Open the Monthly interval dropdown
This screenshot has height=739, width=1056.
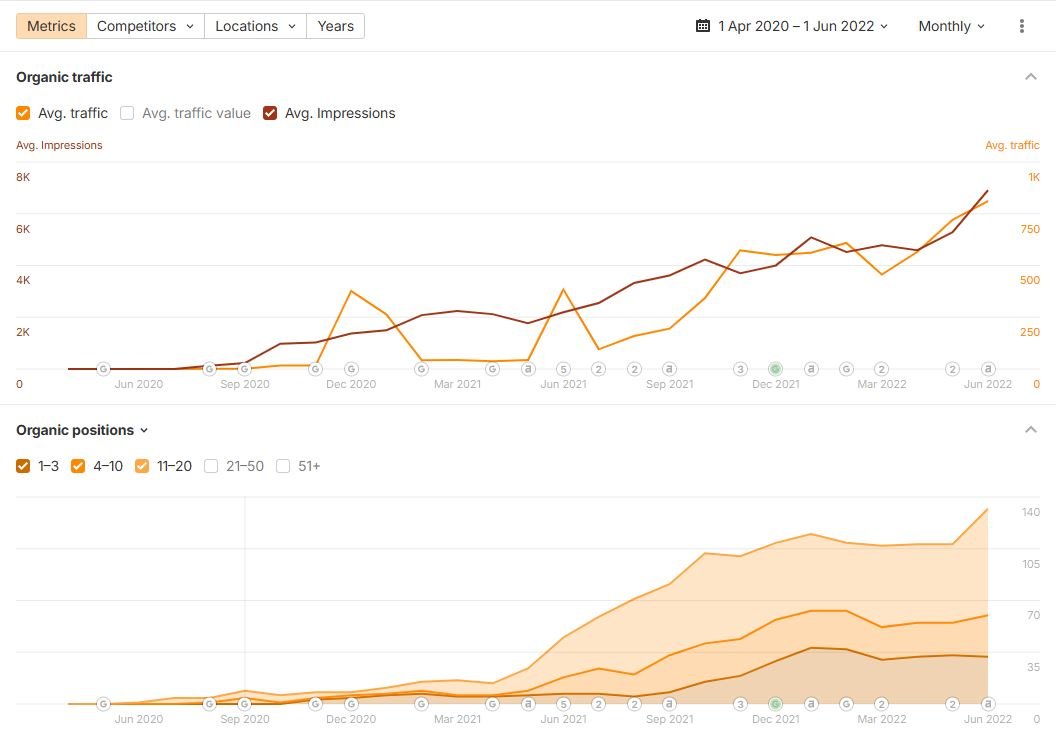pyautogui.click(x=951, y=26)
